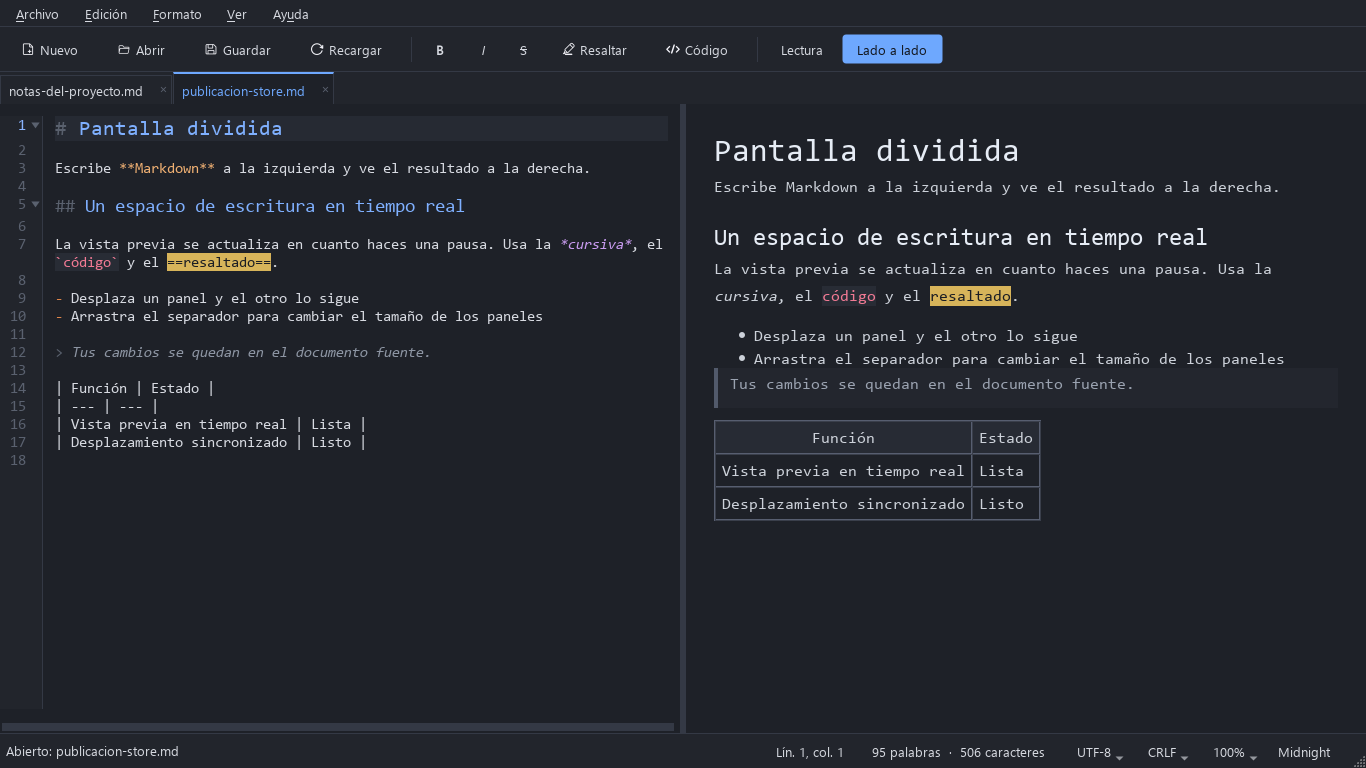
Task: Apply strikethrough with the S button
Action: tap(523, 50)
